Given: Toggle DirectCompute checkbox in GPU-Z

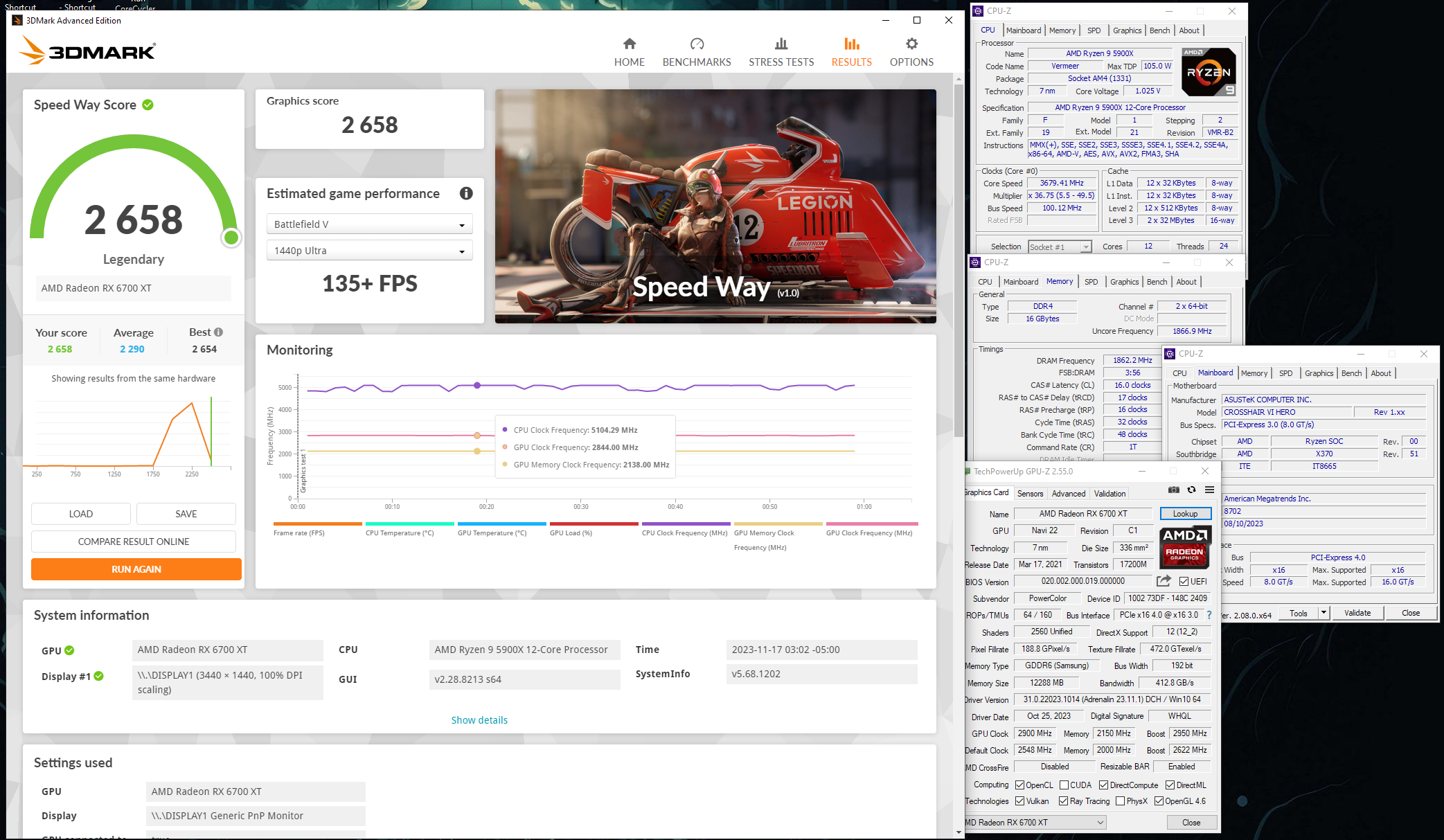Looking at the screenshot, I should 1104,785.
